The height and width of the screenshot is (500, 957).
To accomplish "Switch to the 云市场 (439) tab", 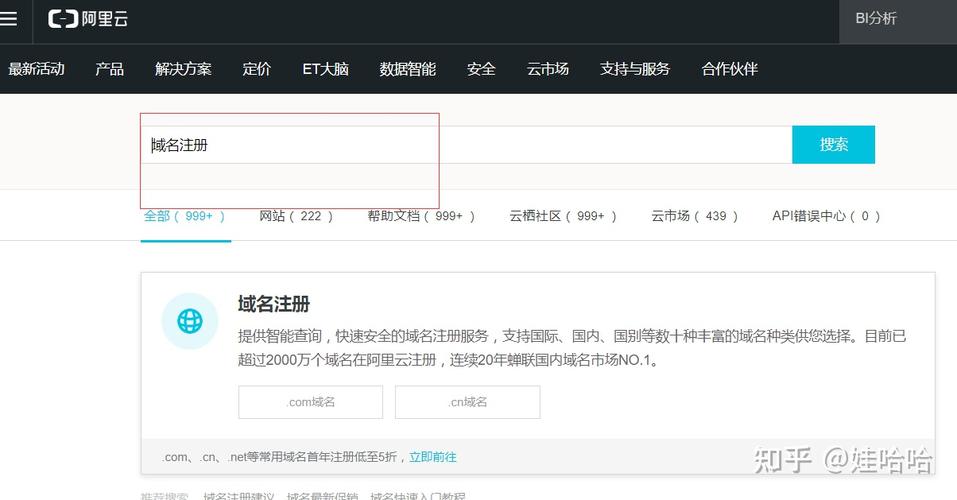I will click(x=695, y=216).
